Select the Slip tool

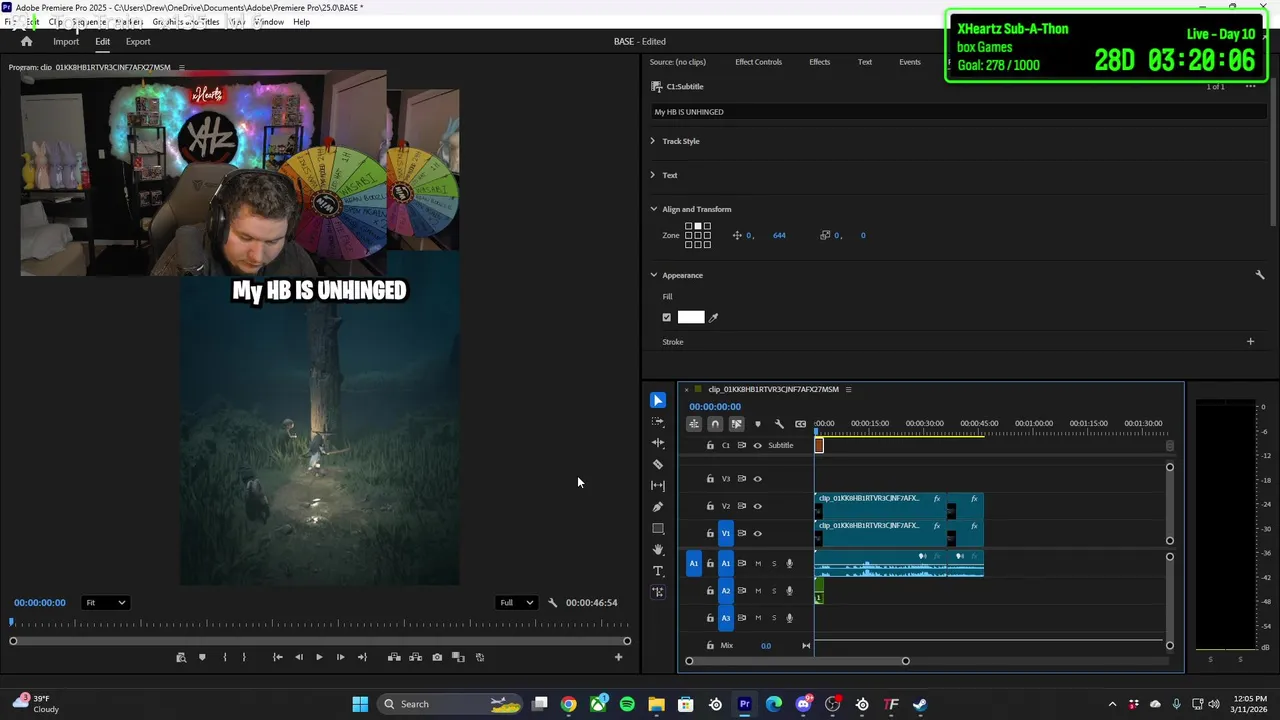658,486
